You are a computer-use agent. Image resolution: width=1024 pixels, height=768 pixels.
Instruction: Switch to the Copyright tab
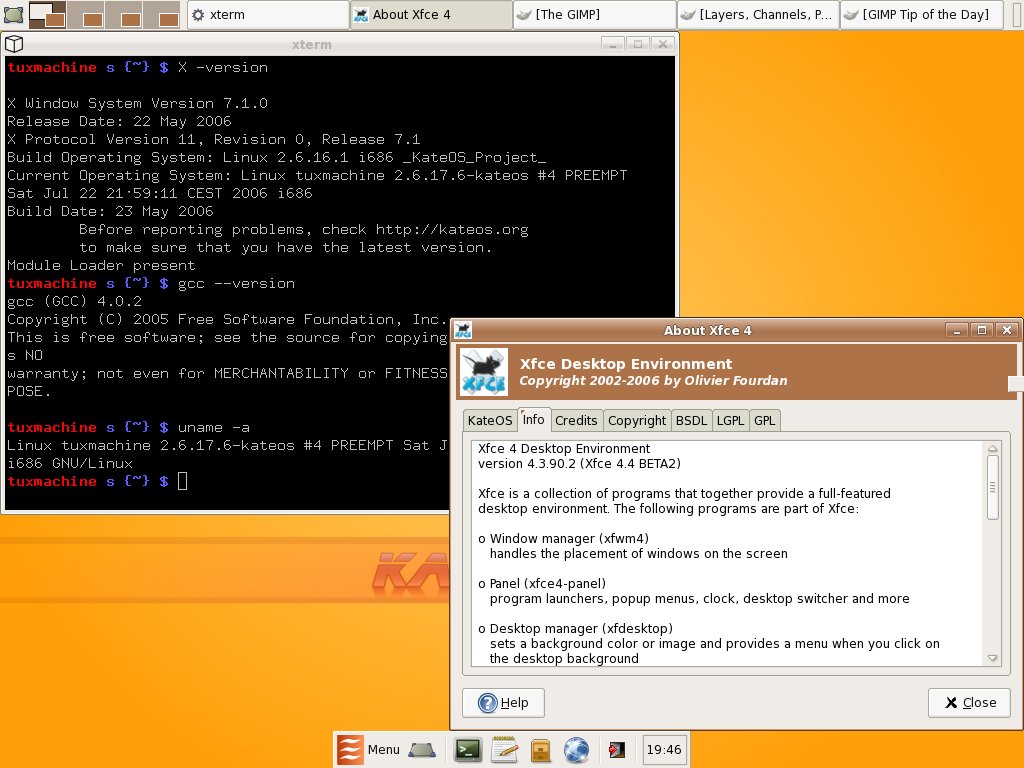pos(637,421)
